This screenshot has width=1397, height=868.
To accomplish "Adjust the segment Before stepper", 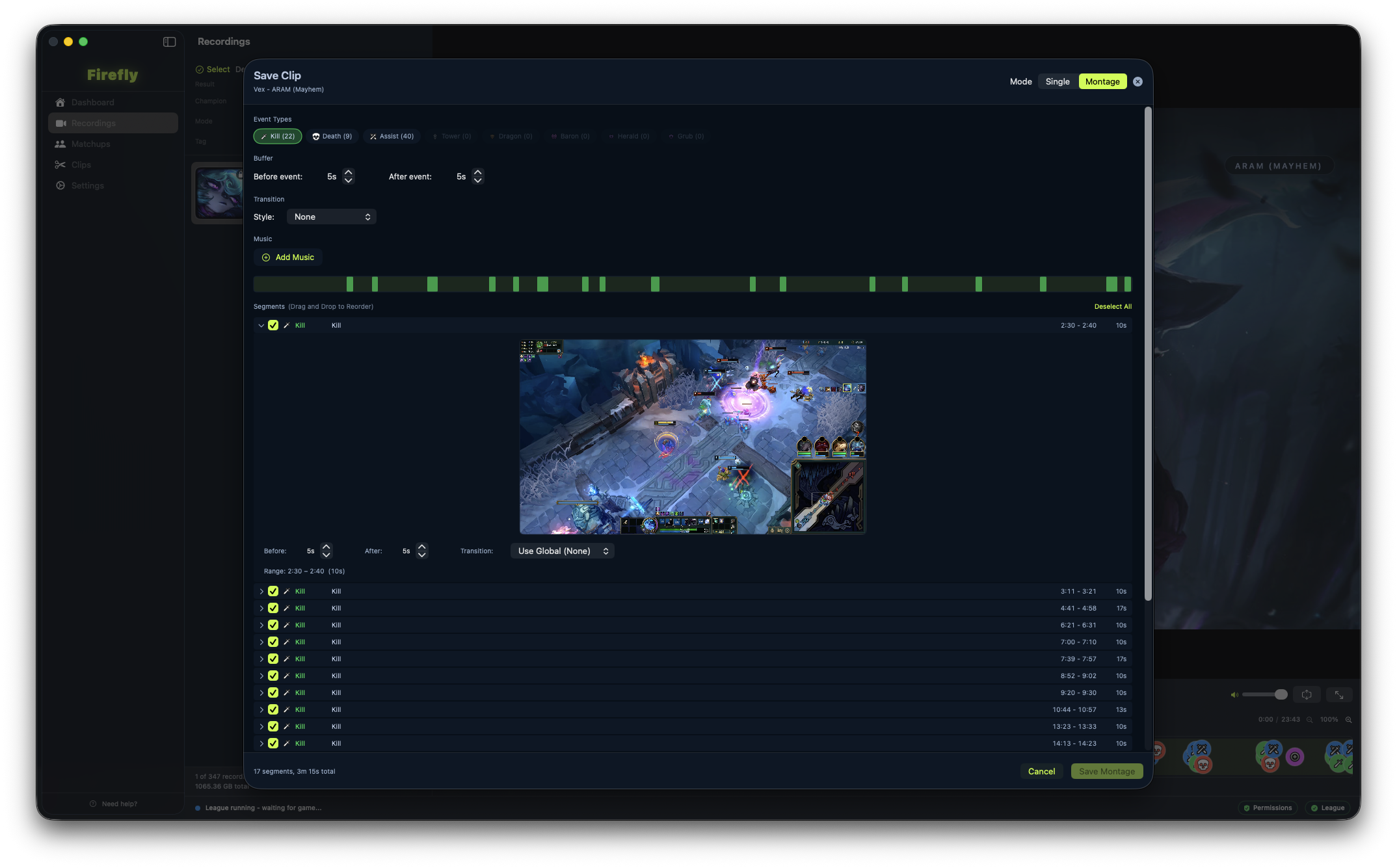I will pos(326,551).
